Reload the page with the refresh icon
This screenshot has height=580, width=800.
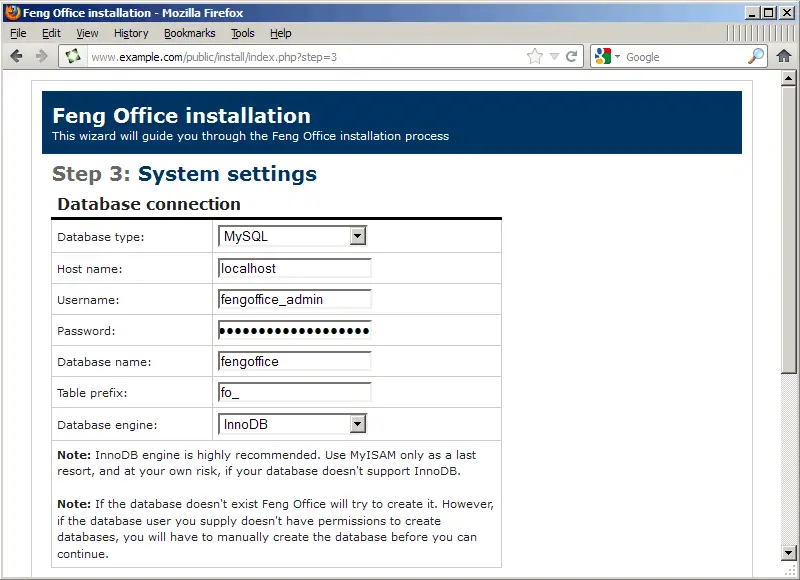(571, 56)
